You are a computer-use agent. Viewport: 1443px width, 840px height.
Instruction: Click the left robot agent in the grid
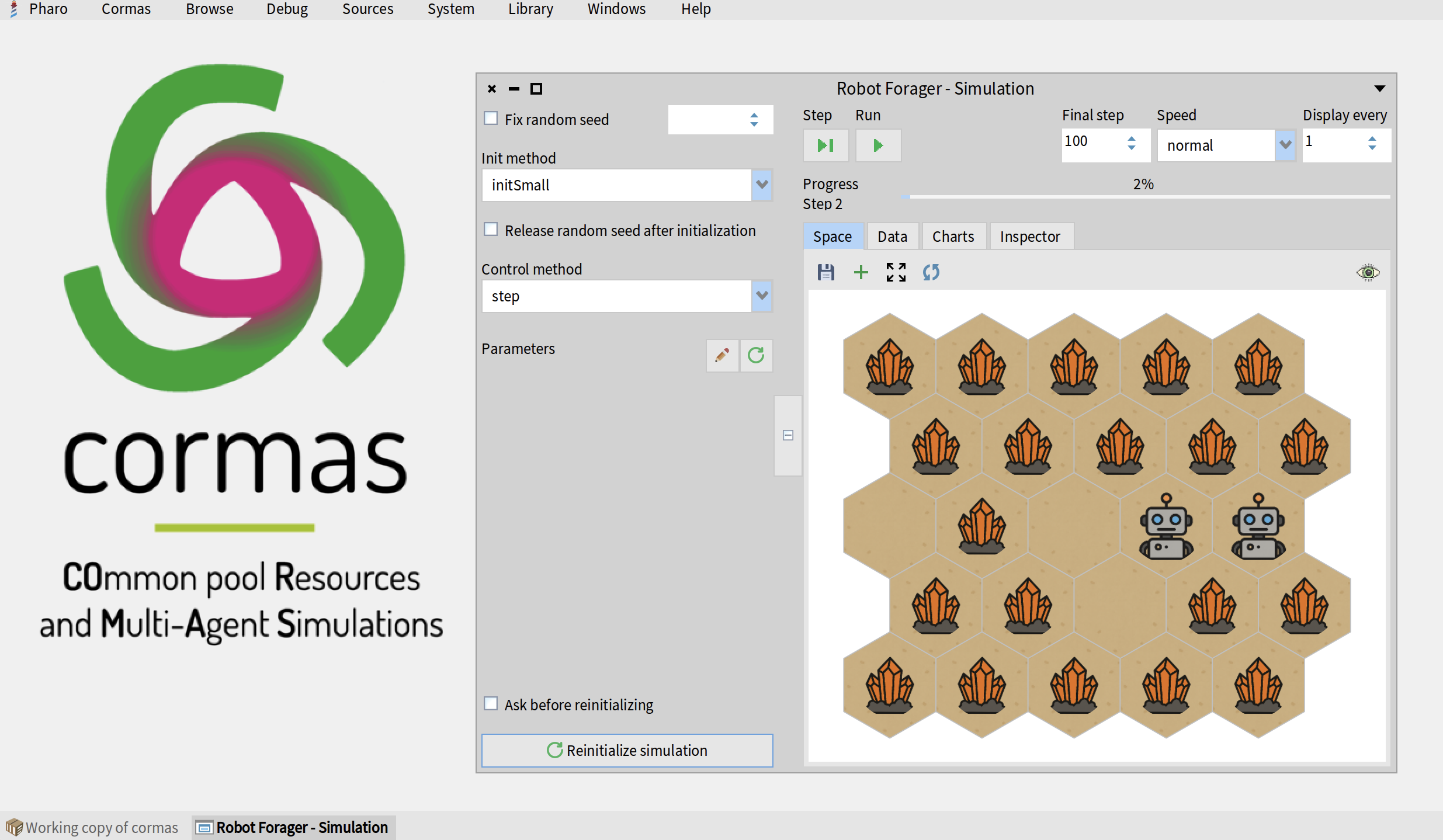click(x=1166, y=526)
